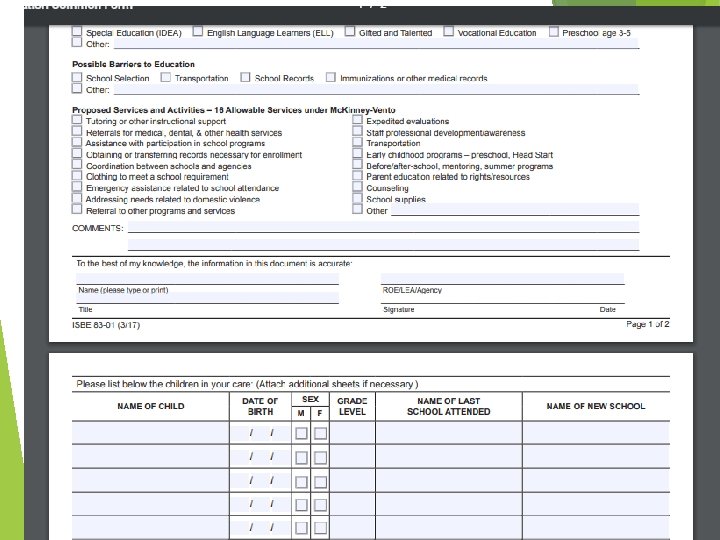Viewport: 720px width, 540px height.
Task: Check Clothing to meet a school requirement
Action: (x=77, y=175)
